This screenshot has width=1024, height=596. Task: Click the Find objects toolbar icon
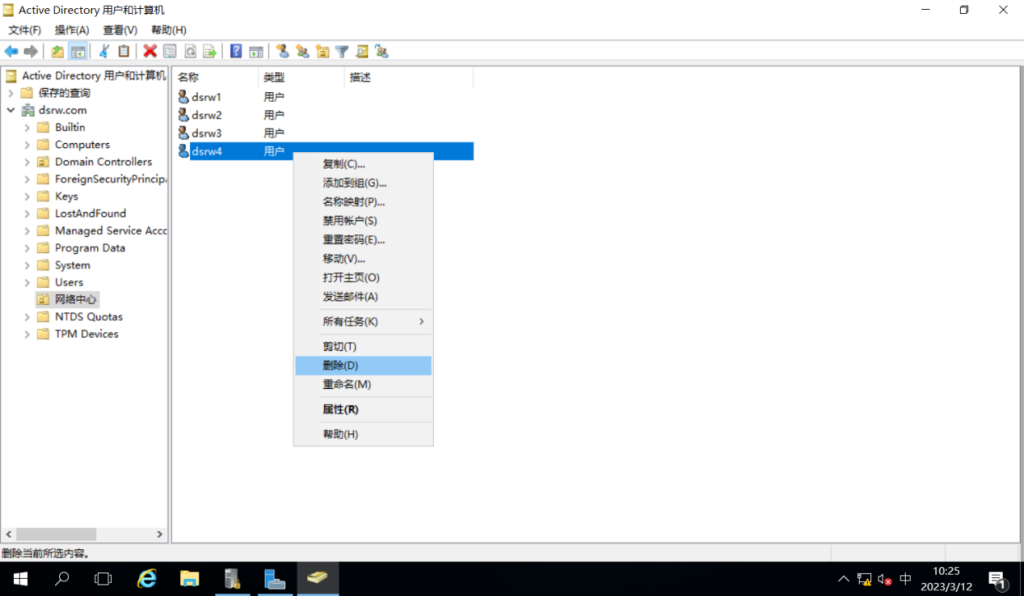pos(362,51)
